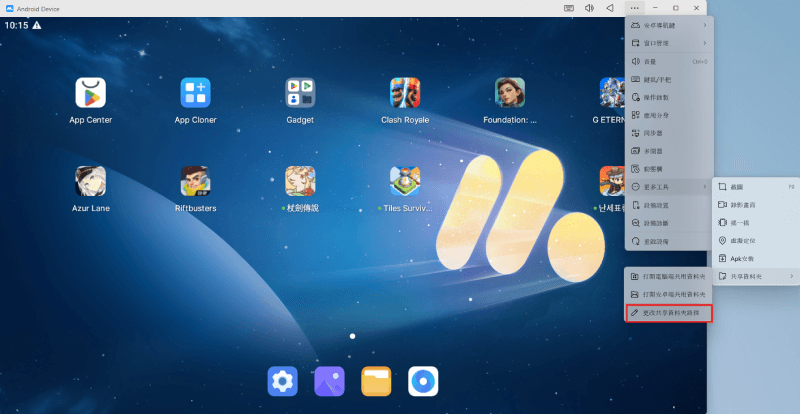
Task: Choose 截圖 screenshot in submenu
Action: [756, 187]
